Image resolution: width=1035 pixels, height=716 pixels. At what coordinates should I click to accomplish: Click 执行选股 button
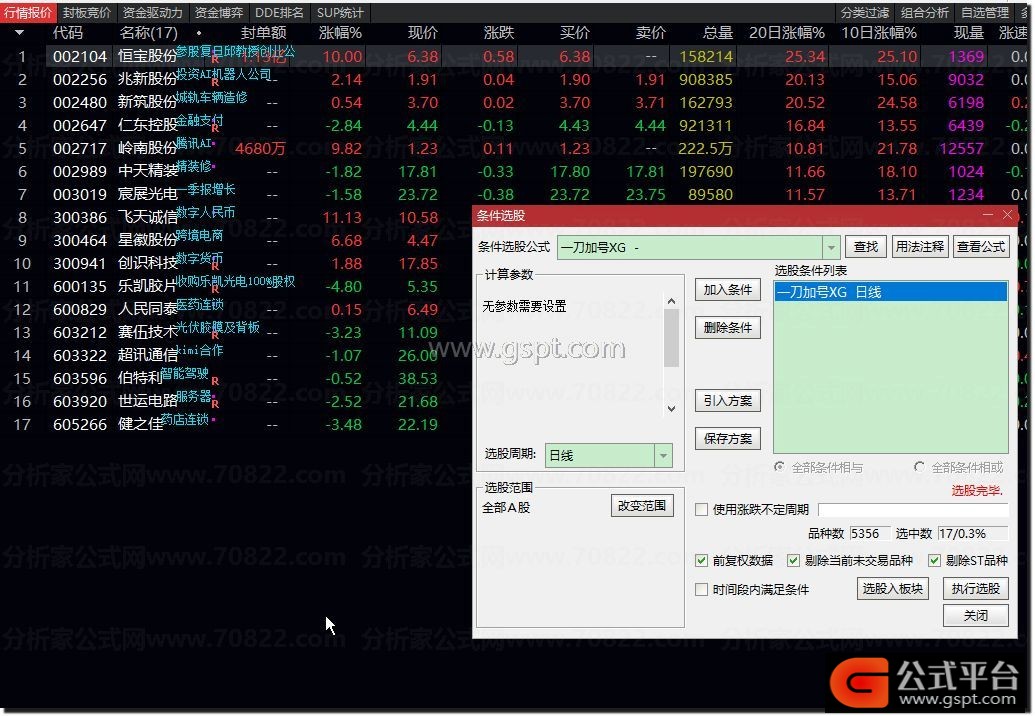pos(976,588)
